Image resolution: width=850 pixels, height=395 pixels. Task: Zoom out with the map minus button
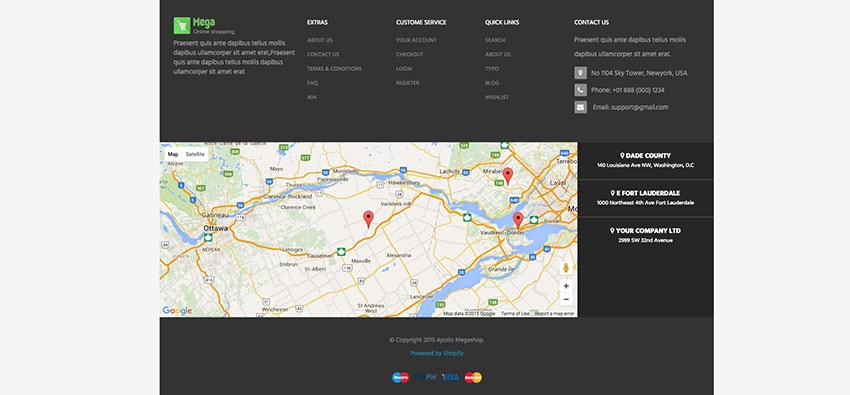[x=566, y=299]
